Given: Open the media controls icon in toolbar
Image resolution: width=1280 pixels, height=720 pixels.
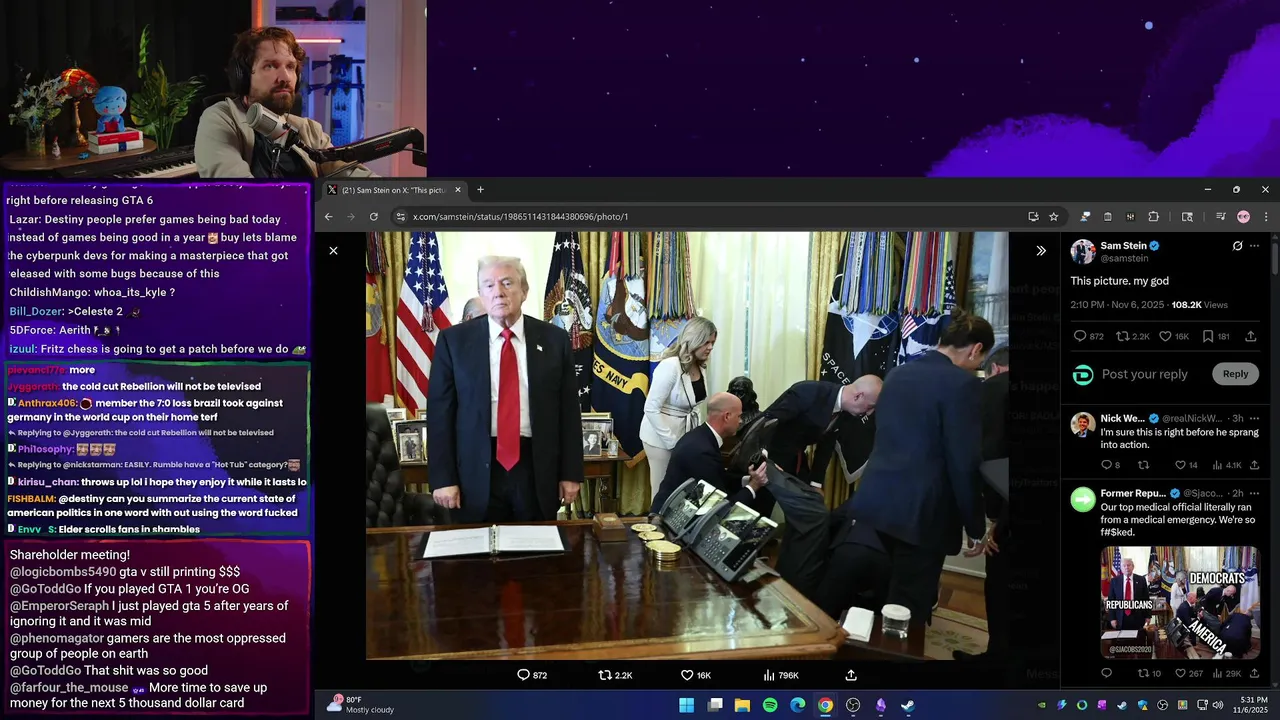Looking at the screenshot, I should 1220,216.
